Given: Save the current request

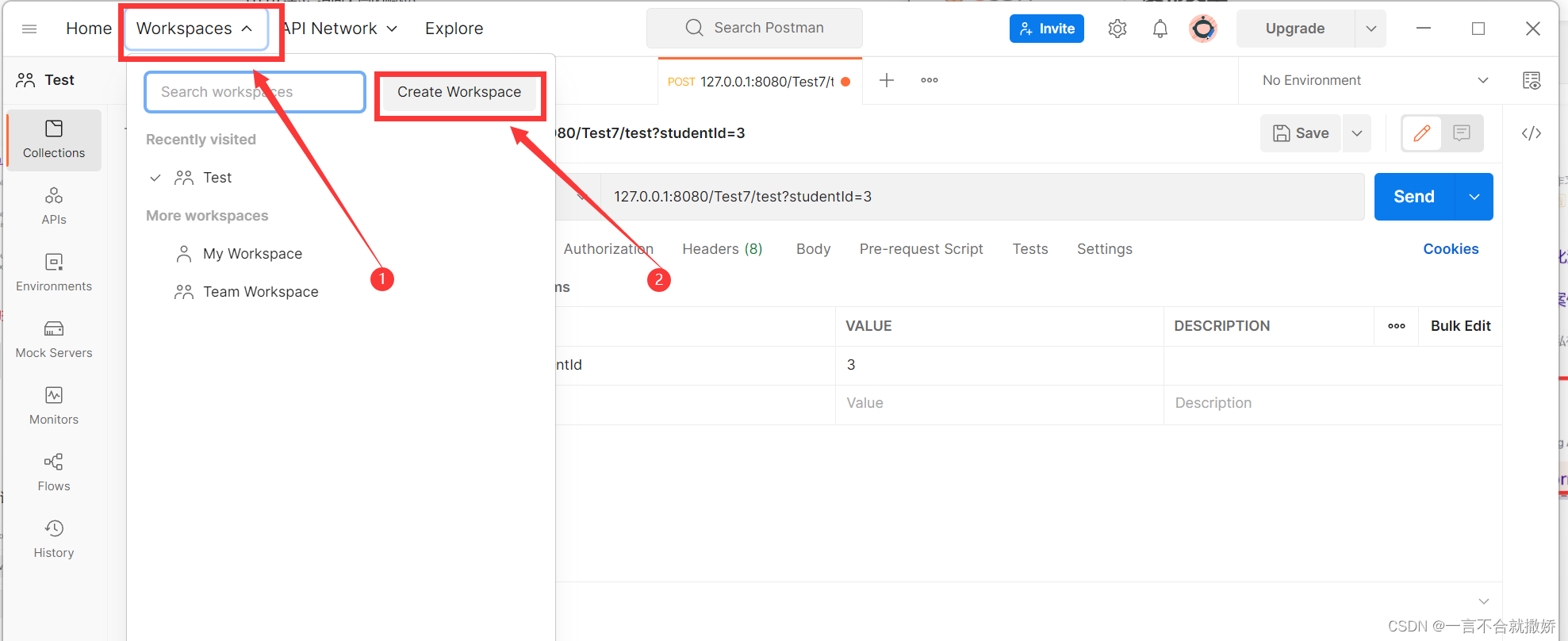Looking at the screenshot, I should 1301,133.
